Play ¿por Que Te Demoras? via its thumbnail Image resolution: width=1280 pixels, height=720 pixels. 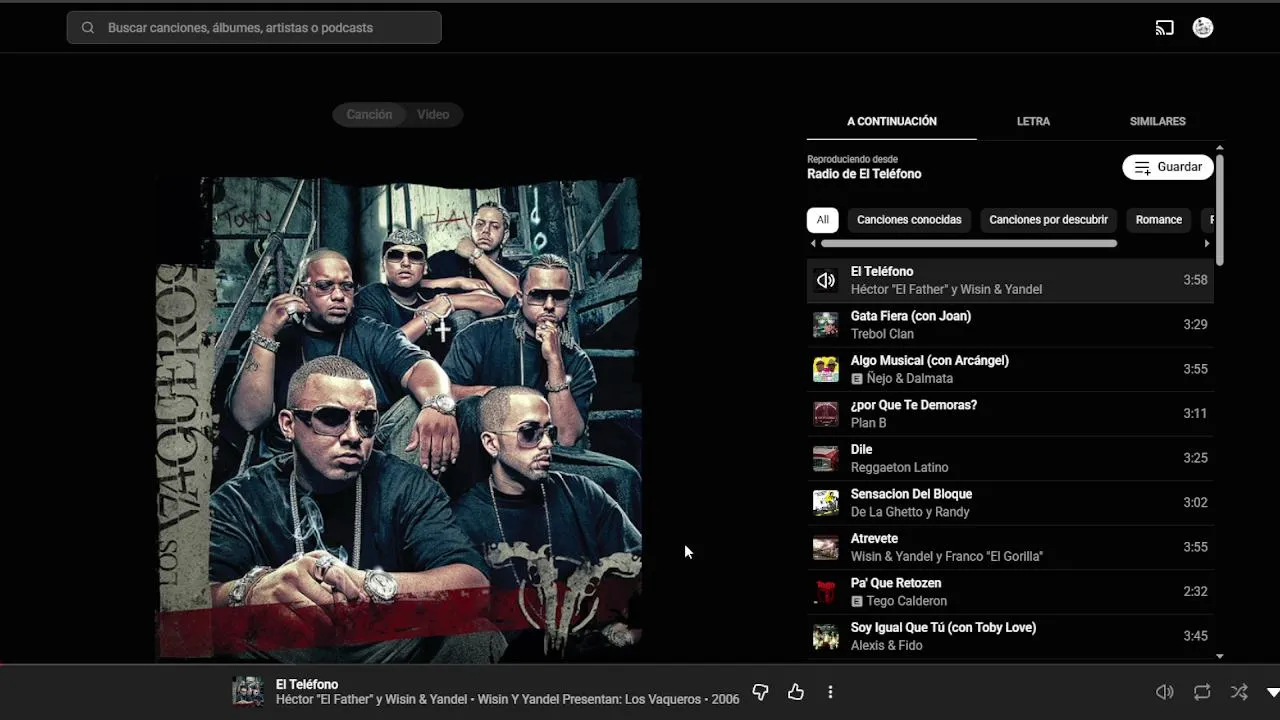(826, 414)
